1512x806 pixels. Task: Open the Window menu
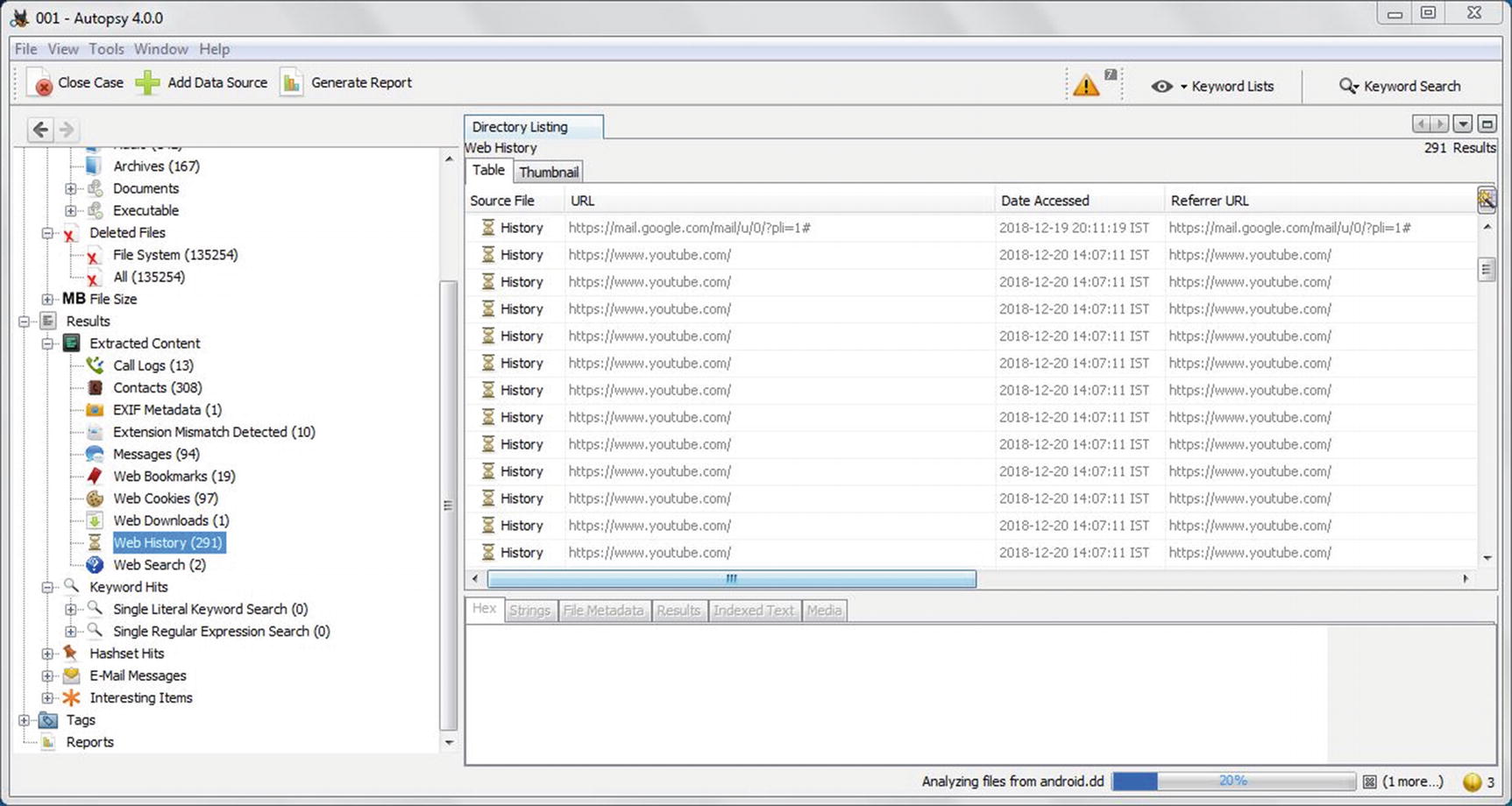click(160, 49)
